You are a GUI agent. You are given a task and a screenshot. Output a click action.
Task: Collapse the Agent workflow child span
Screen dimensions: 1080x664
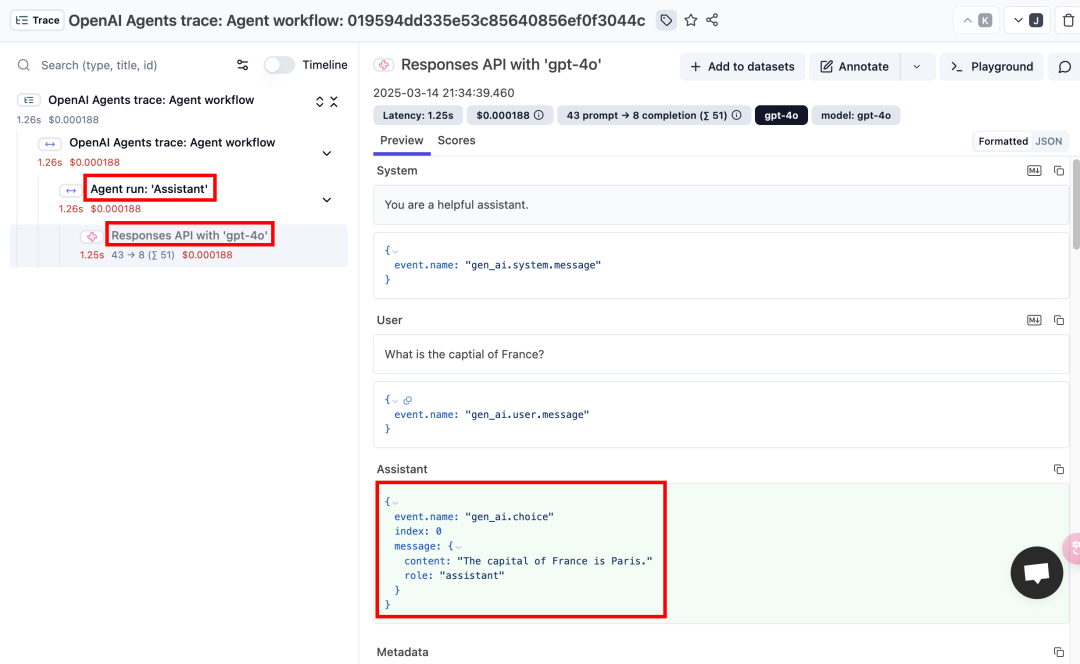coord(326,154)
